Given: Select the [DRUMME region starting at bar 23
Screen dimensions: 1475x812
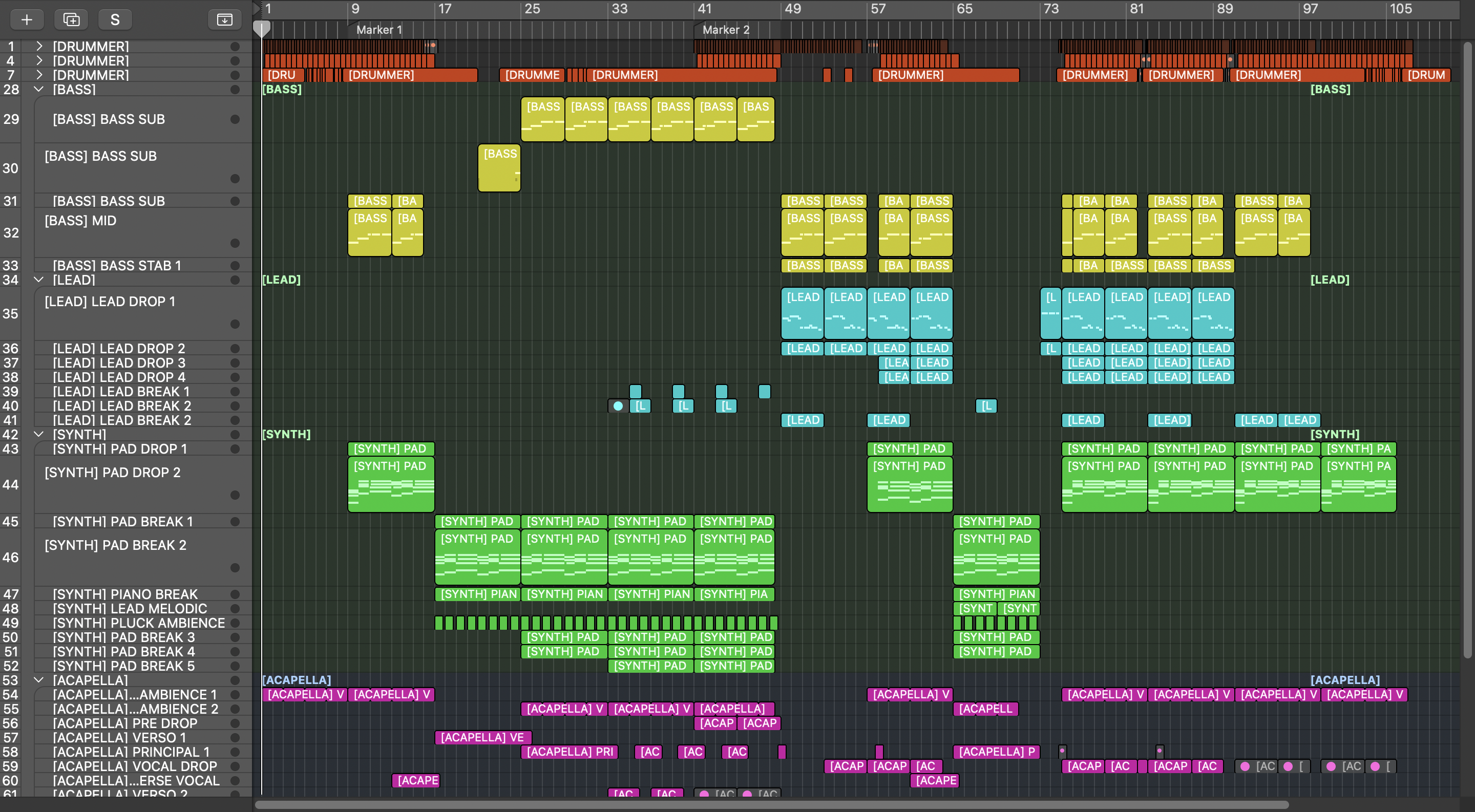Looking at the screenshot, I should (x=532, y=74).
